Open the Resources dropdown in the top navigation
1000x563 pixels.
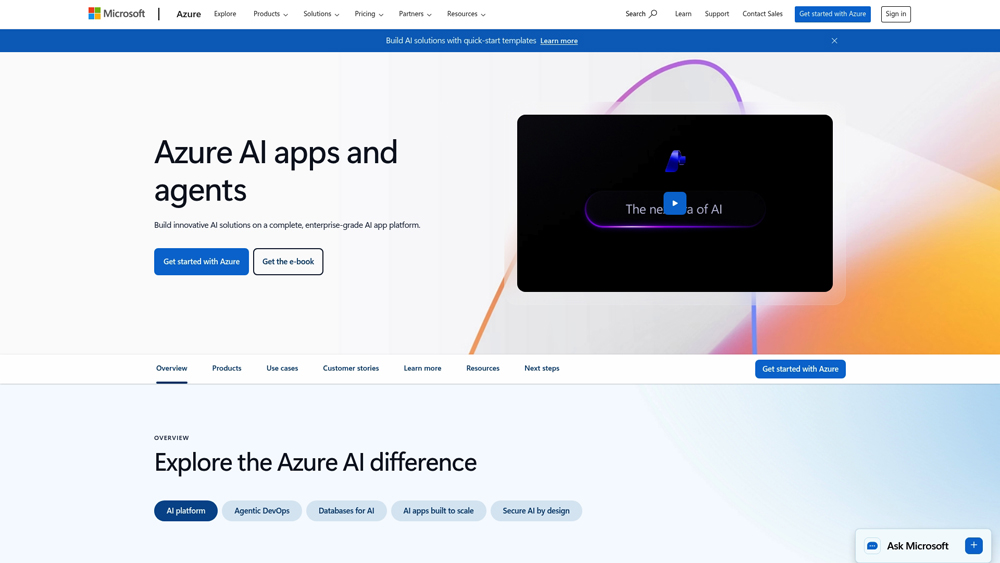466,13
